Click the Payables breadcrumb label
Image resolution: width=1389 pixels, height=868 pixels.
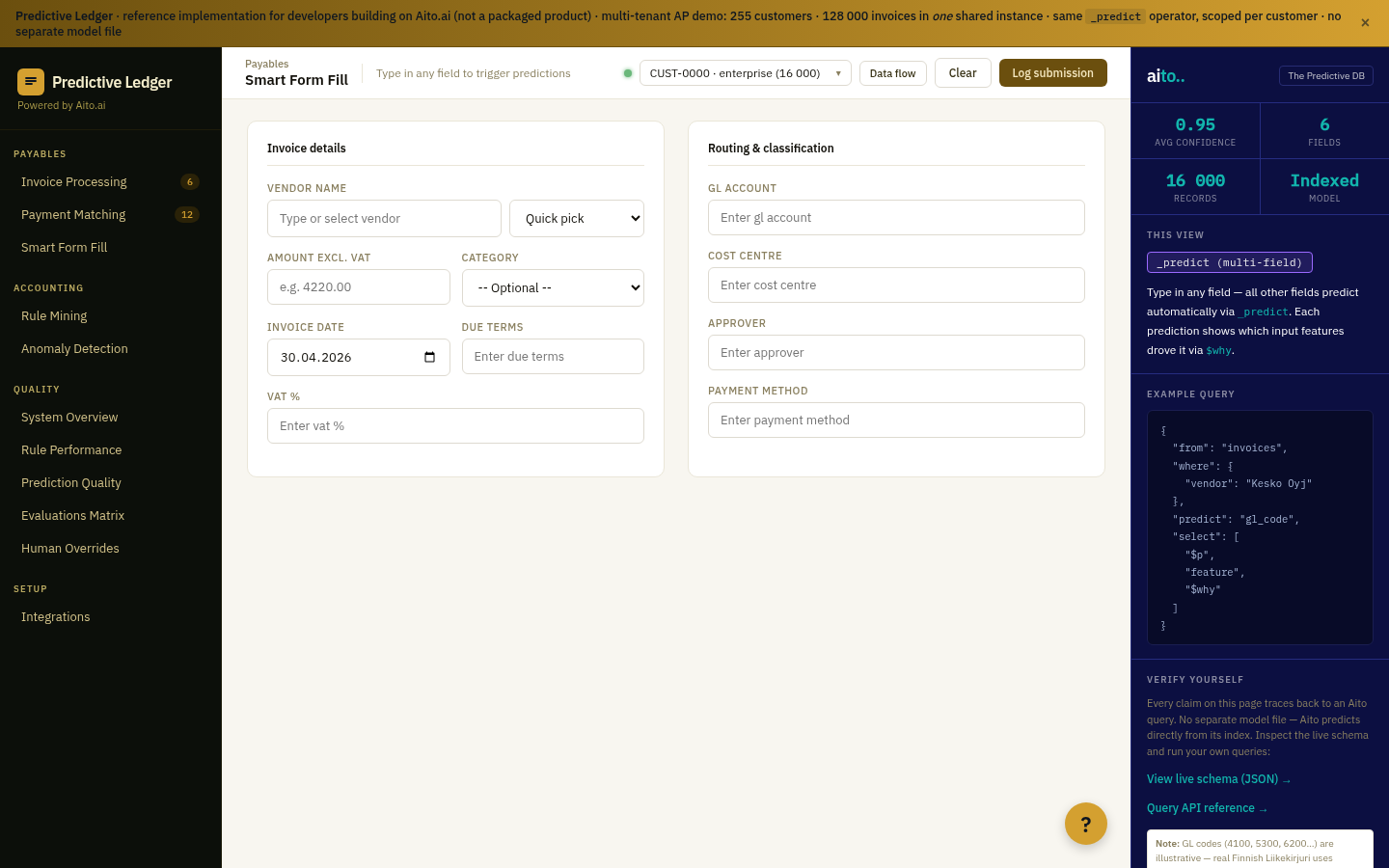click(267, 65)
